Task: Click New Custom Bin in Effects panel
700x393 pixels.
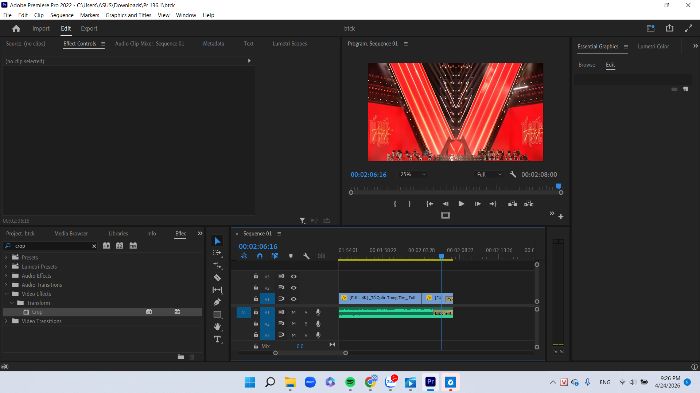Action: coord(181,356)
